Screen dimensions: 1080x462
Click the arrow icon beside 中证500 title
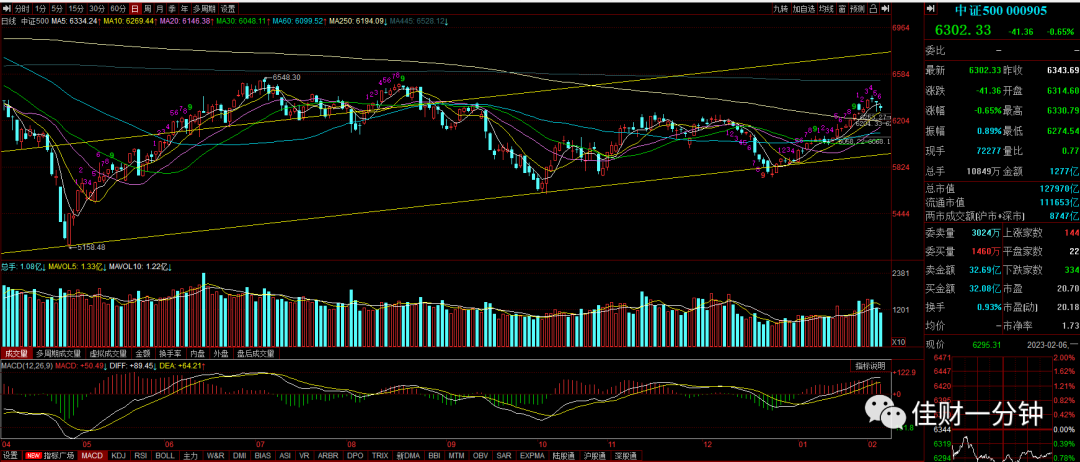pyautogui.click(x=931, y=9)
